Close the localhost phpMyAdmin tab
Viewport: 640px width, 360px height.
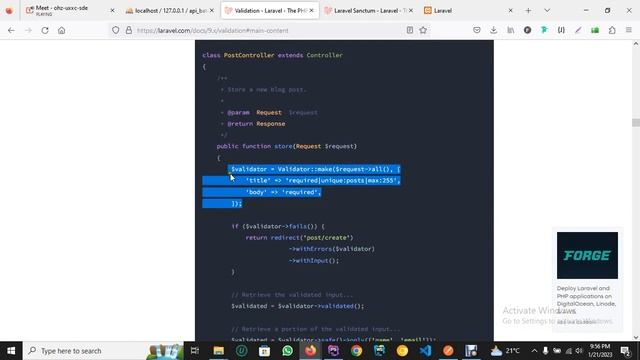(x=211, y=11)
